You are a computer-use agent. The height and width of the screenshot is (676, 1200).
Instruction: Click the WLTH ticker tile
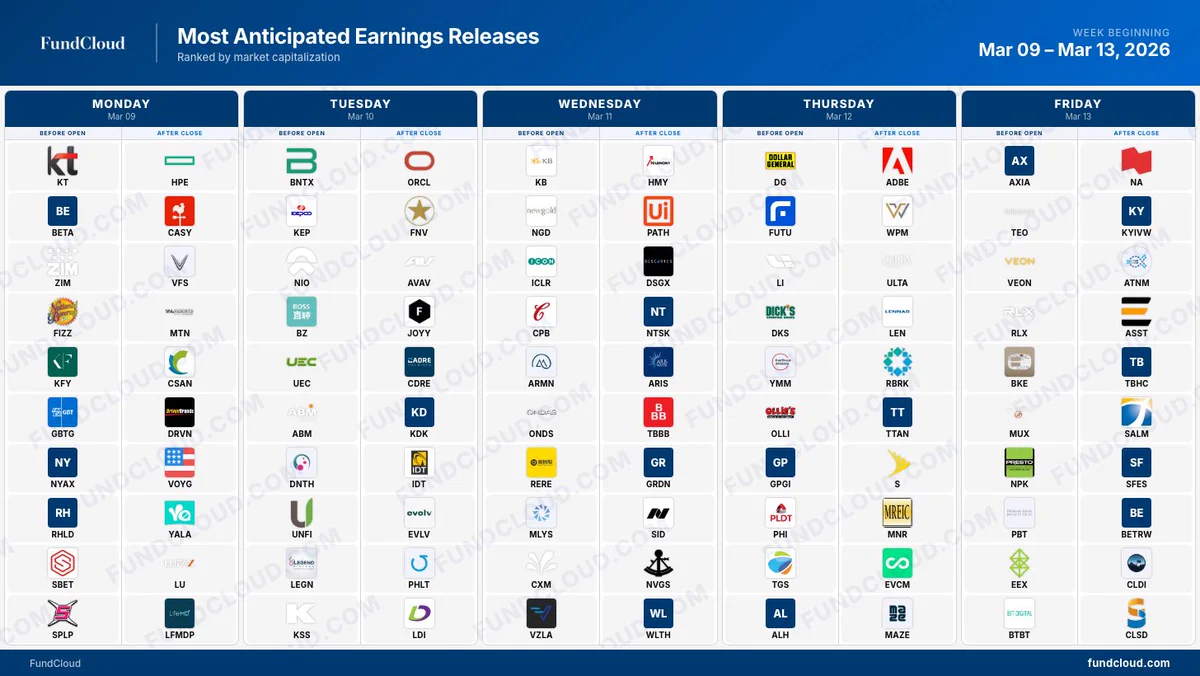[x=658, y=619]
